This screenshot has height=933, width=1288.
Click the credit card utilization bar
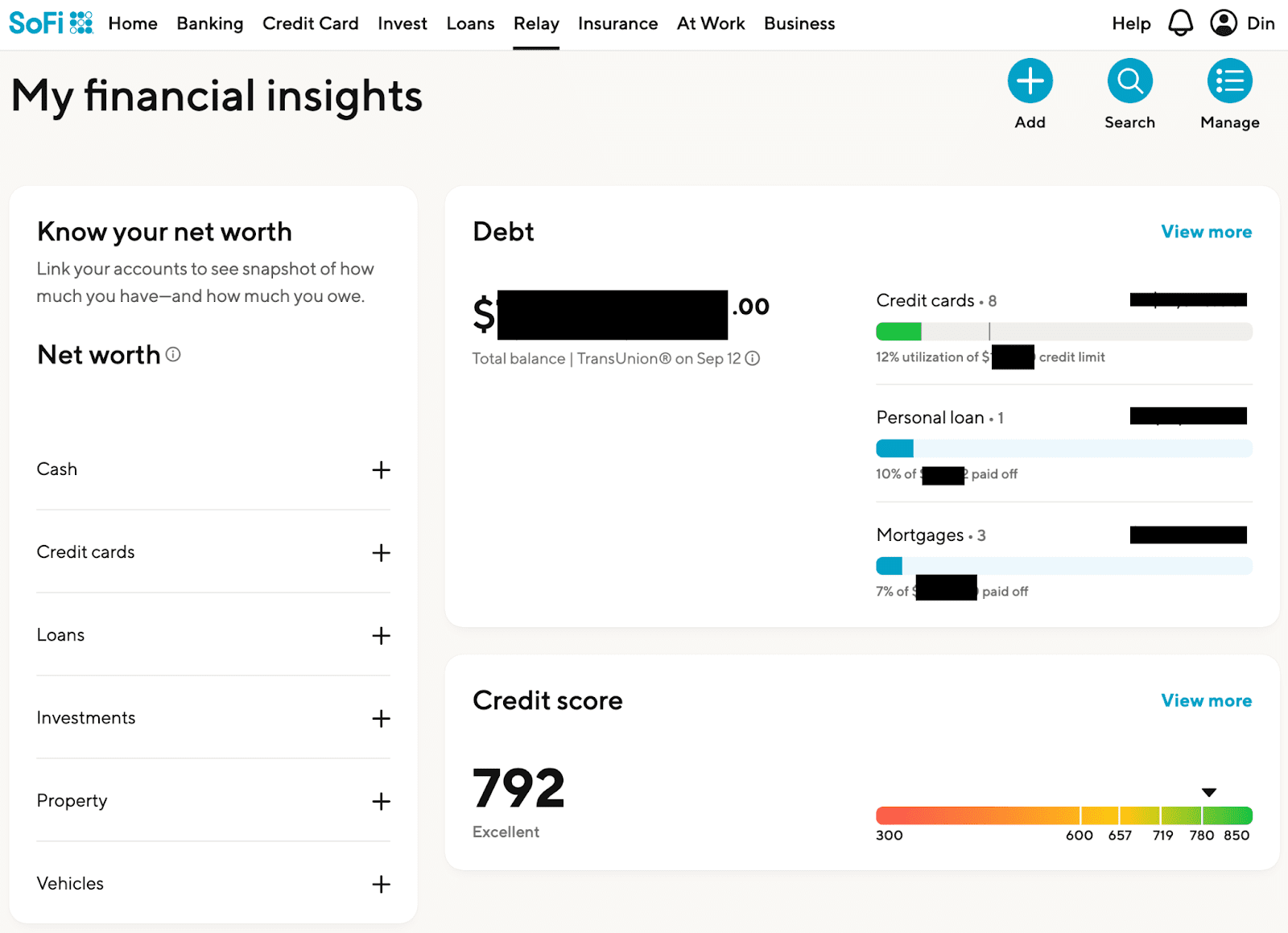pyautogui.click(x=1063, y=332)
